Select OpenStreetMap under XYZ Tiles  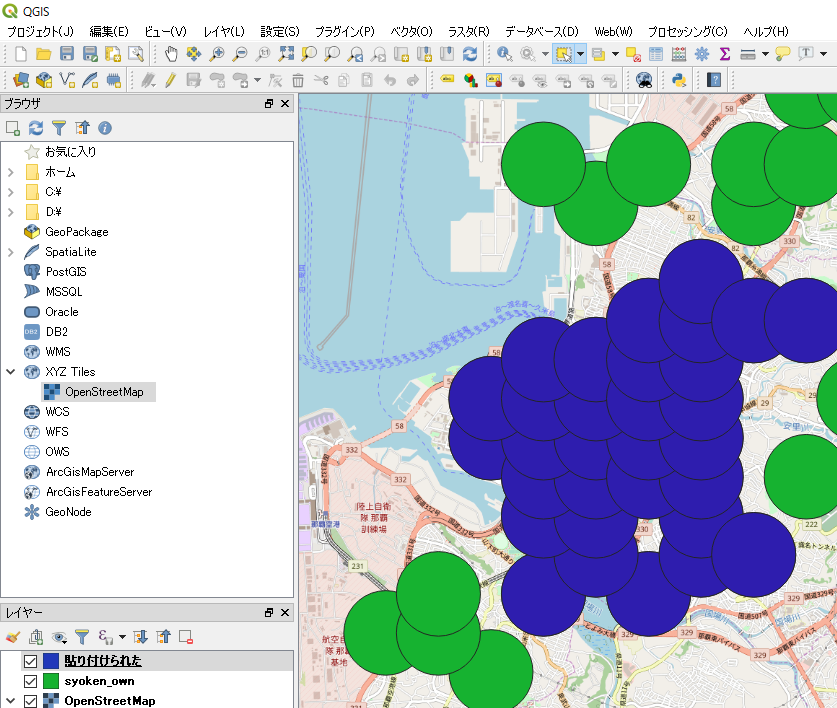pos(103,392)
